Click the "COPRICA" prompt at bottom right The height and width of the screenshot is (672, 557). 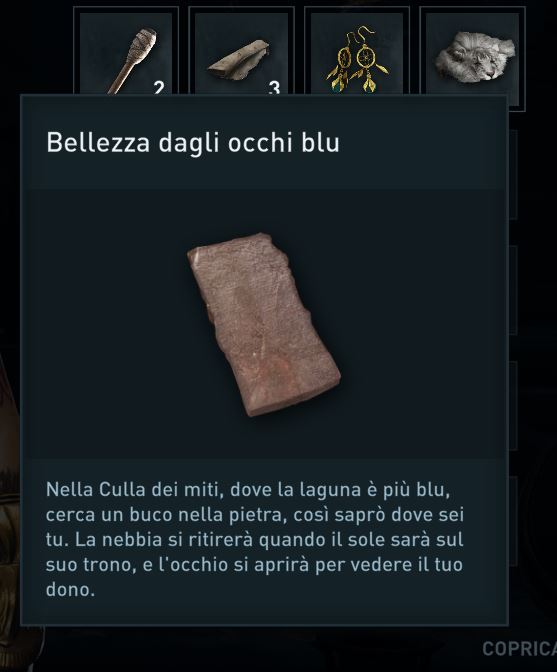click(x=519, y=649)
